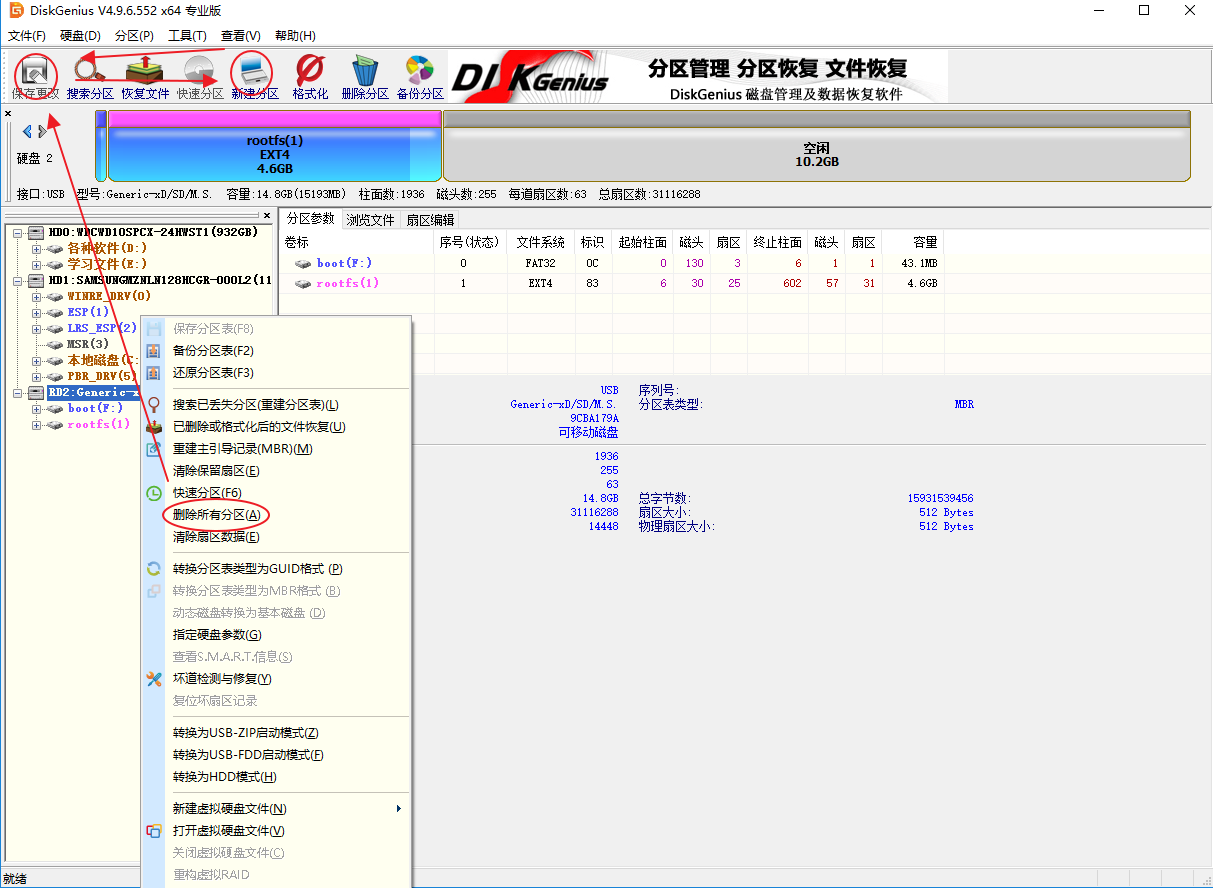The width and height of the screenshot is (1213, 888).
Task: Switch to the 扇区编辑 tab
Action: pos(430,220)
